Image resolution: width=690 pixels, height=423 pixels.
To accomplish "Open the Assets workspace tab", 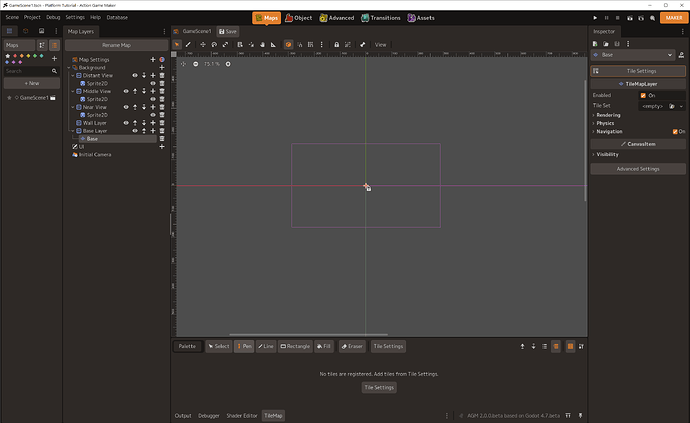I will (421, 18).
